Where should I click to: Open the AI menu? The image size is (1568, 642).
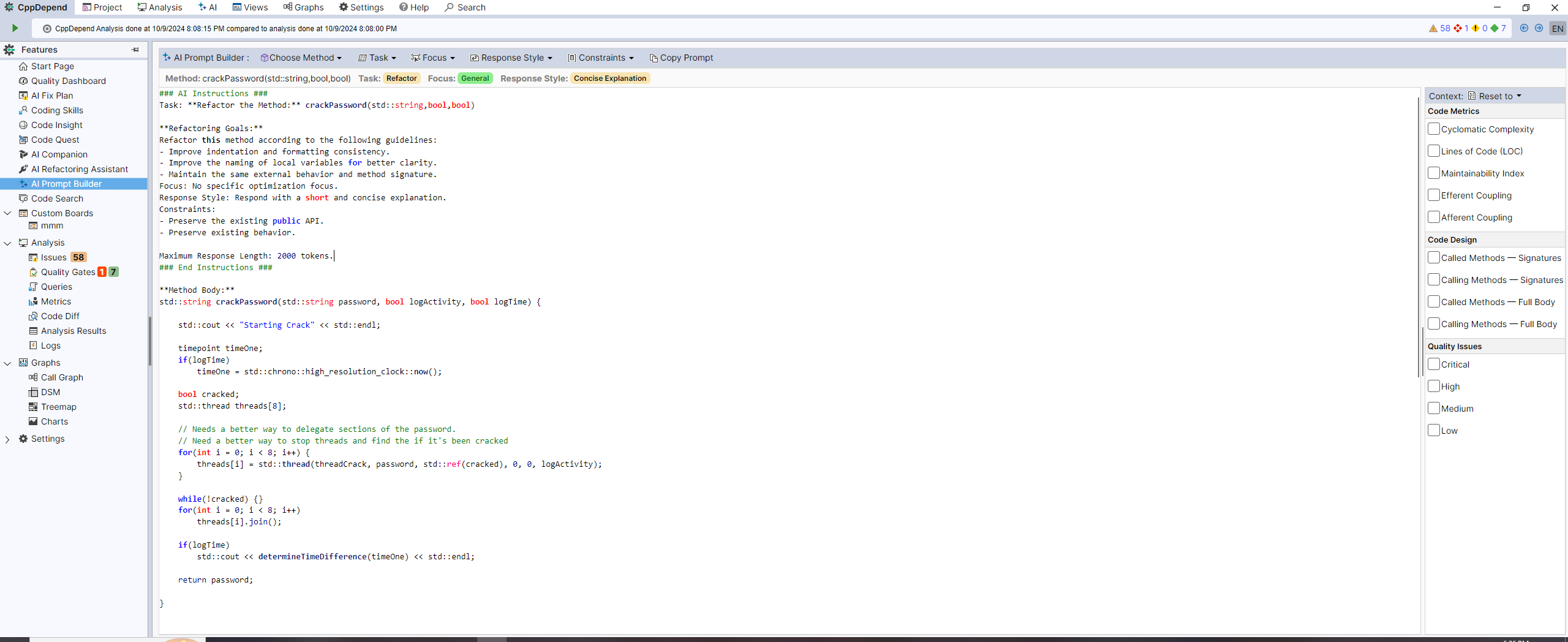[207, 7]
